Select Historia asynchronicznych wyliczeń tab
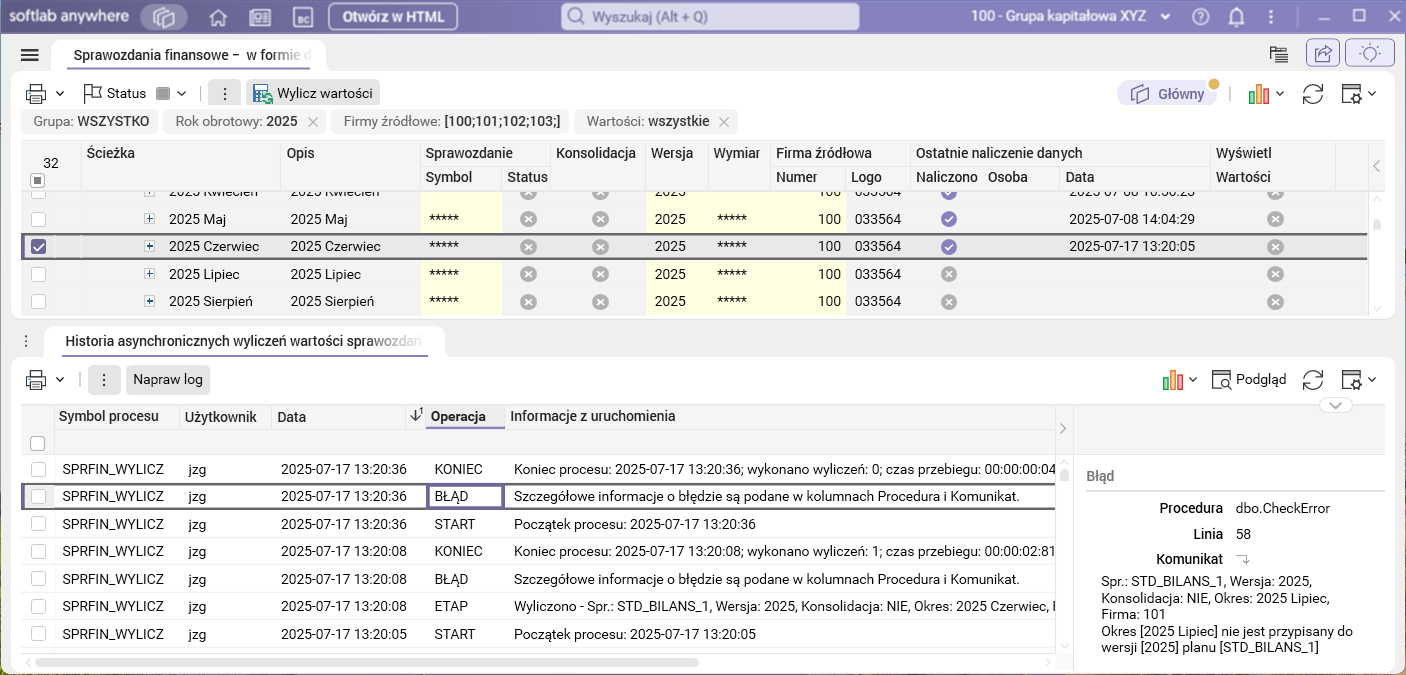The image size is (1406, 675). click(242, 341)
